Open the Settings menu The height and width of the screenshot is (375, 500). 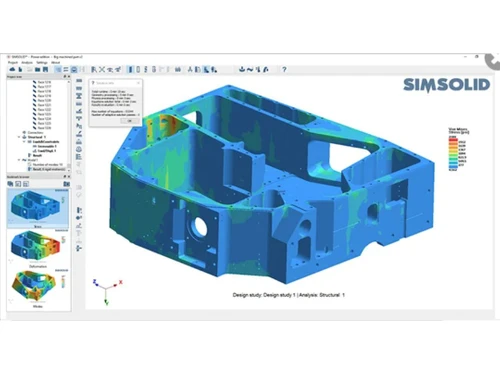42,62
